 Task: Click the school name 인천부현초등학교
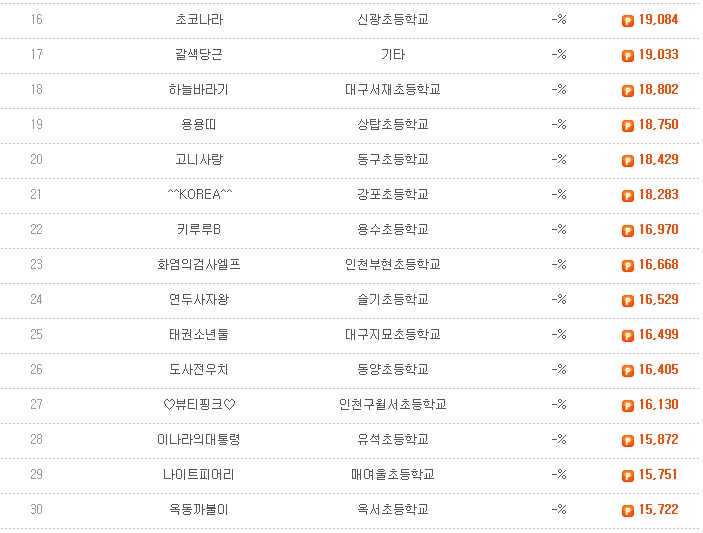click(x=393, y=264)
